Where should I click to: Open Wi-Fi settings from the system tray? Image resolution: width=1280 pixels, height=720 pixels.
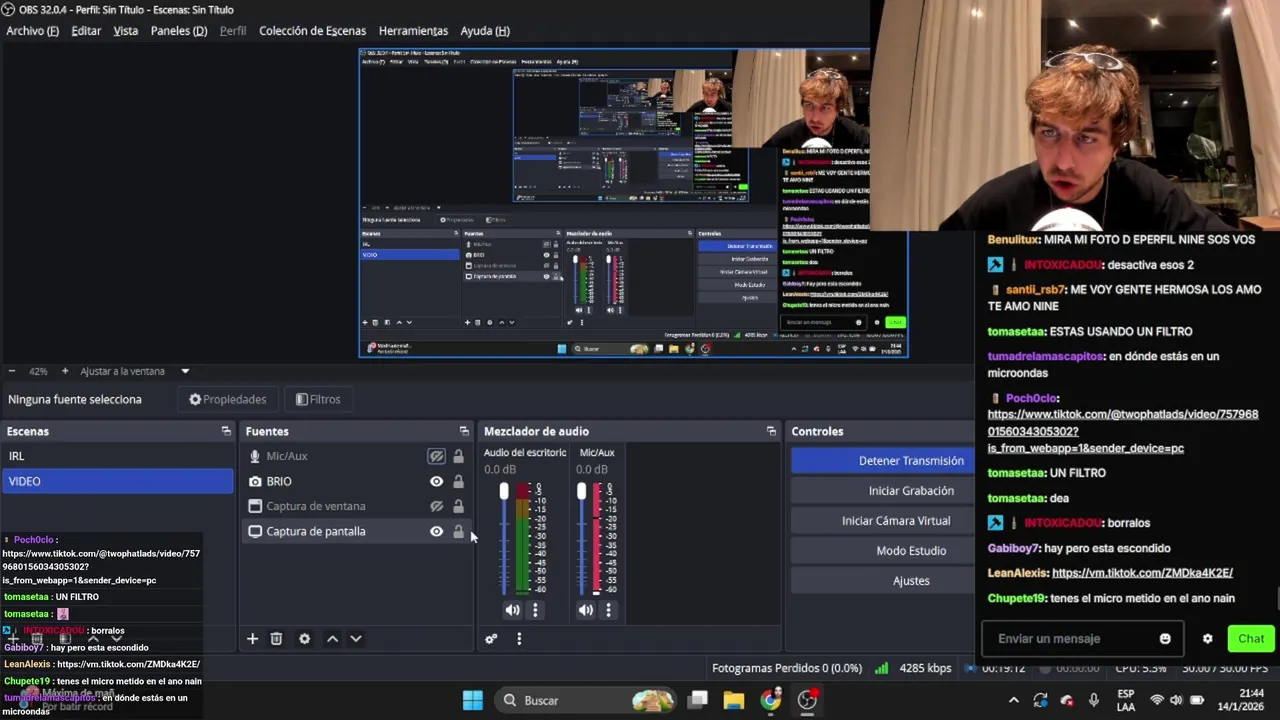(1157, 700)
